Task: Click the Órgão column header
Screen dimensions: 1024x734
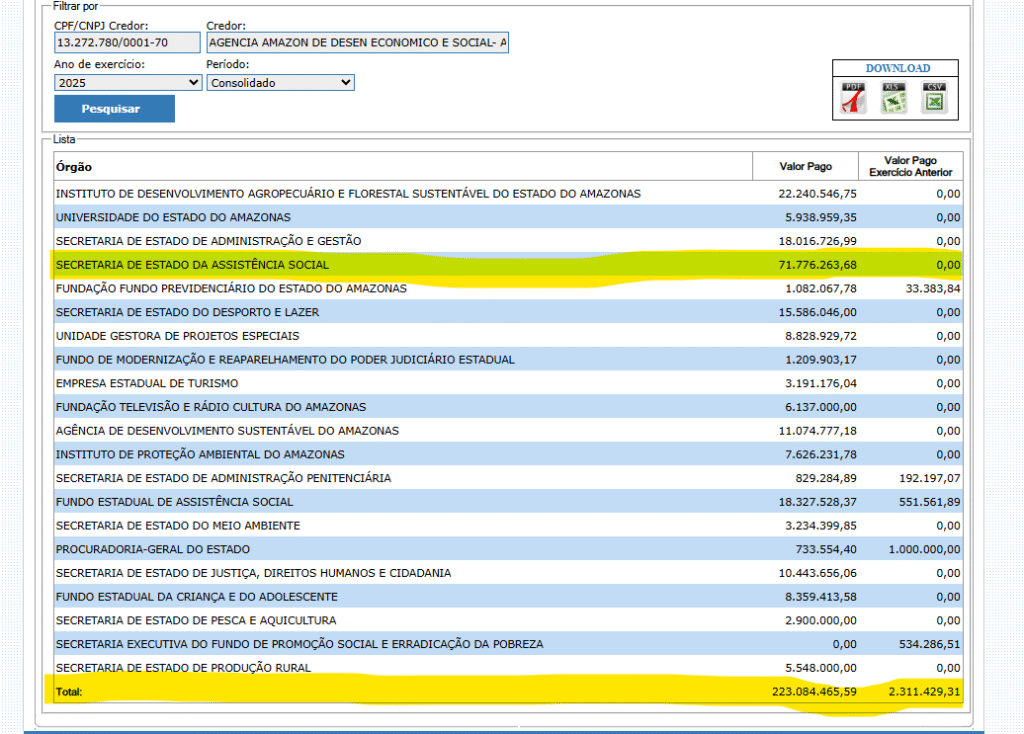Action: [x=403, y=167]
